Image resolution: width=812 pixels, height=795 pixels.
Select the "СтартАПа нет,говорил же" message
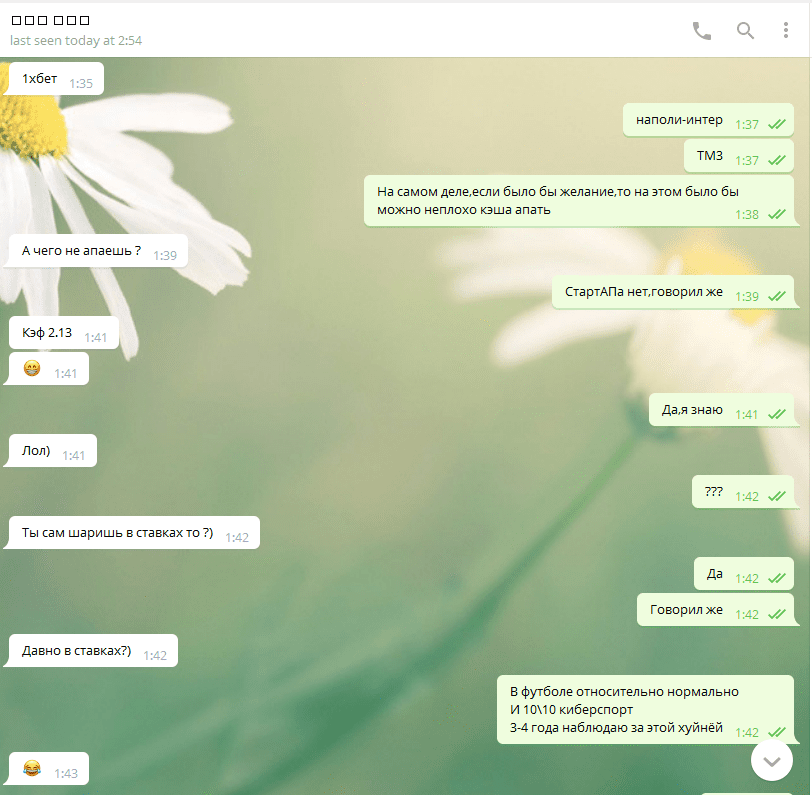(643, 293)
